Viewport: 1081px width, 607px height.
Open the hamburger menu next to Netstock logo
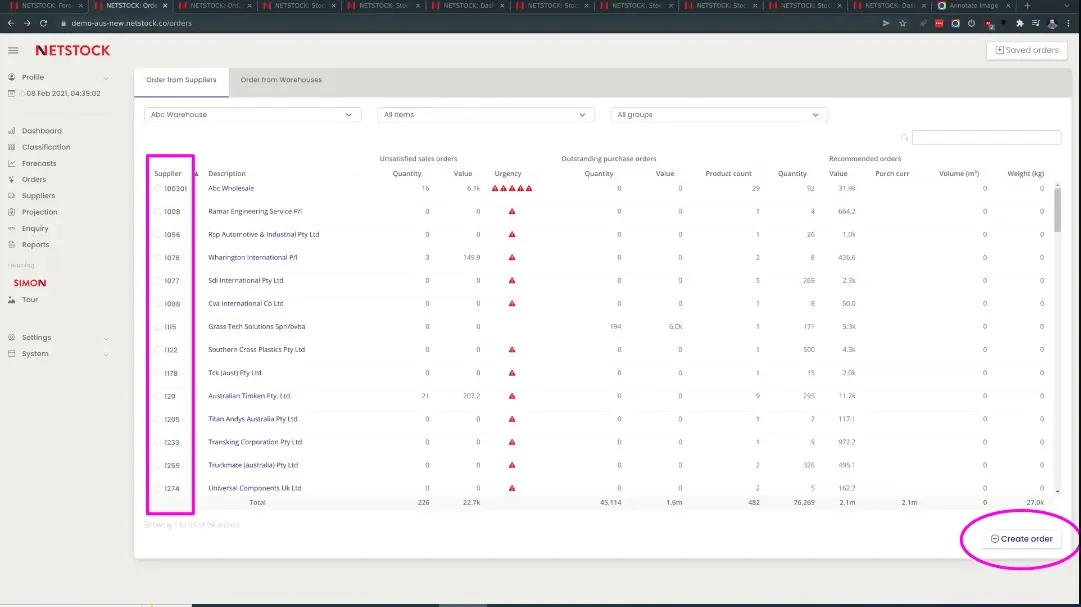pos(13,50)
